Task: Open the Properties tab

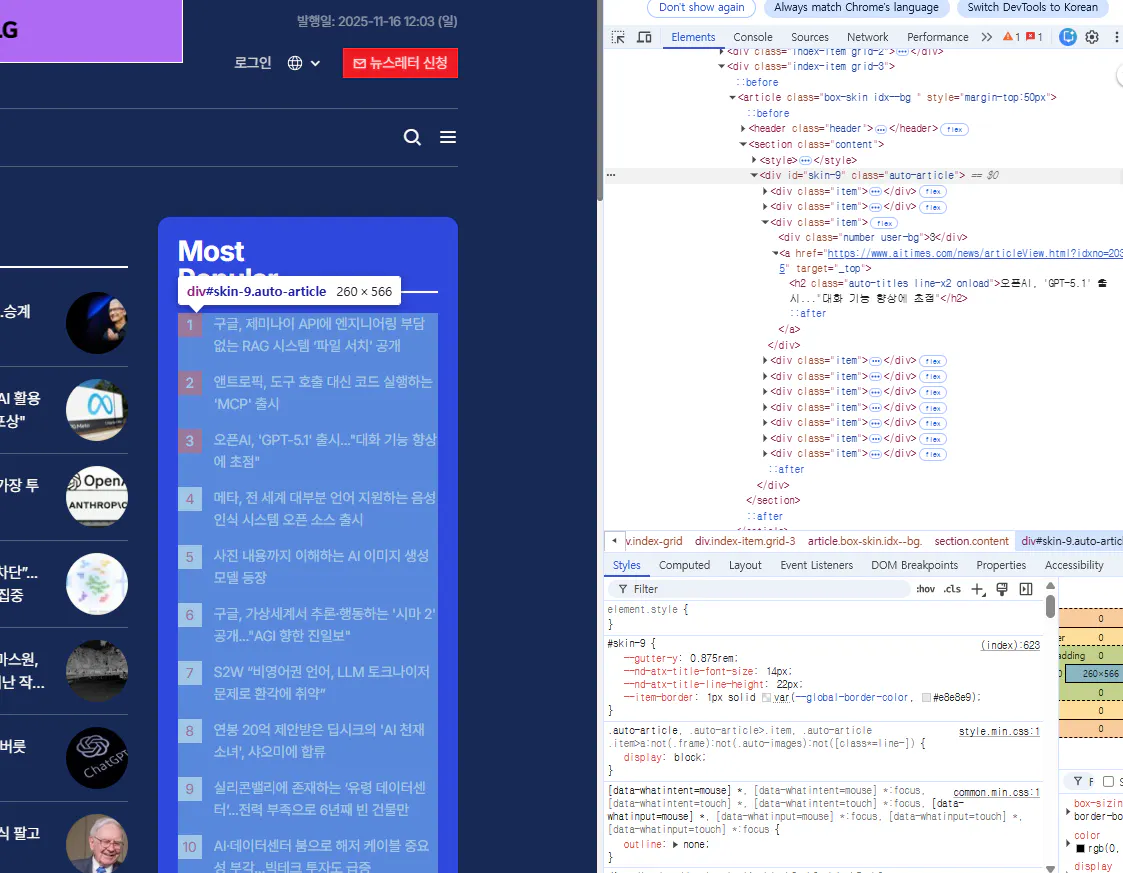Action: 1001,565
